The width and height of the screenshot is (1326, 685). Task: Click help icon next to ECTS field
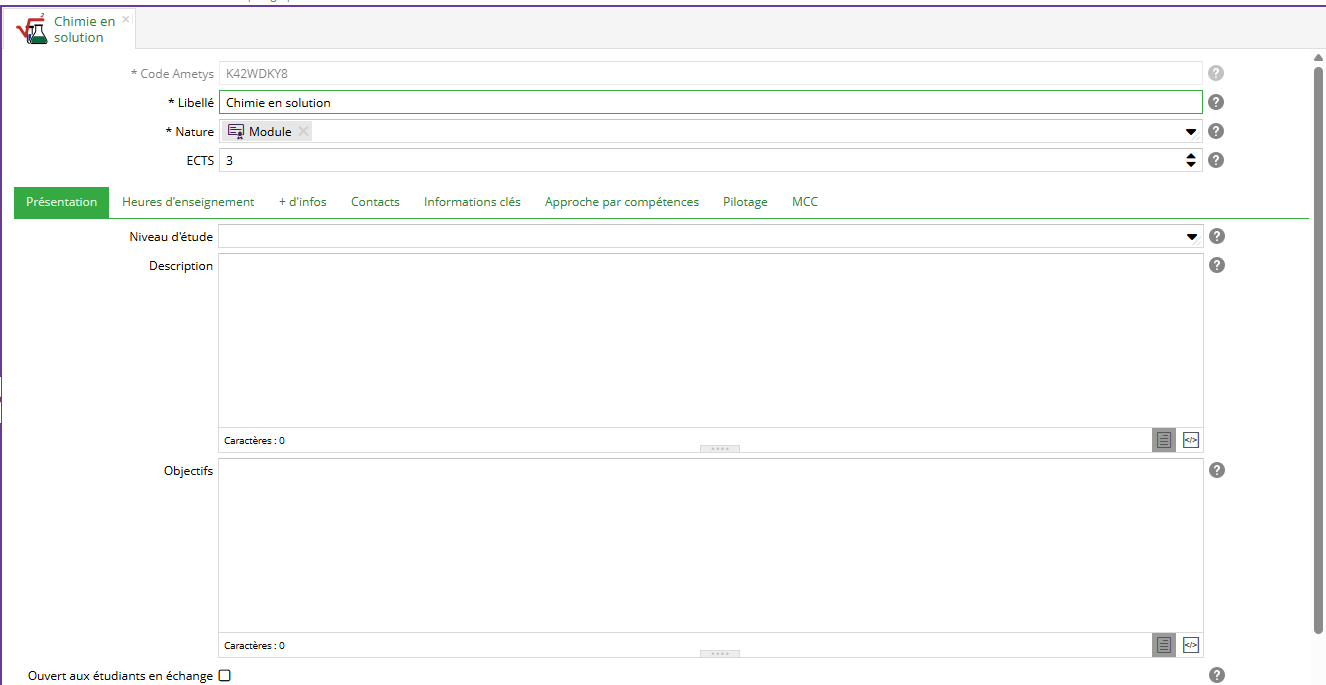pos(1216,160)
